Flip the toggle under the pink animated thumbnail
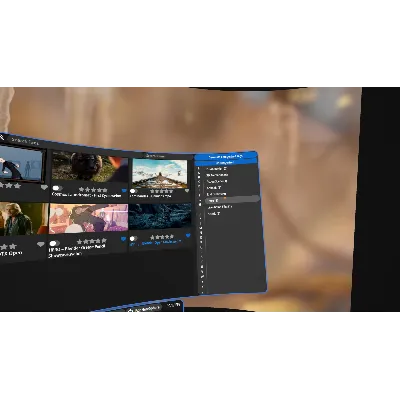Image resolution: width=400 pixels, height=400 pixels. [54, 243]
